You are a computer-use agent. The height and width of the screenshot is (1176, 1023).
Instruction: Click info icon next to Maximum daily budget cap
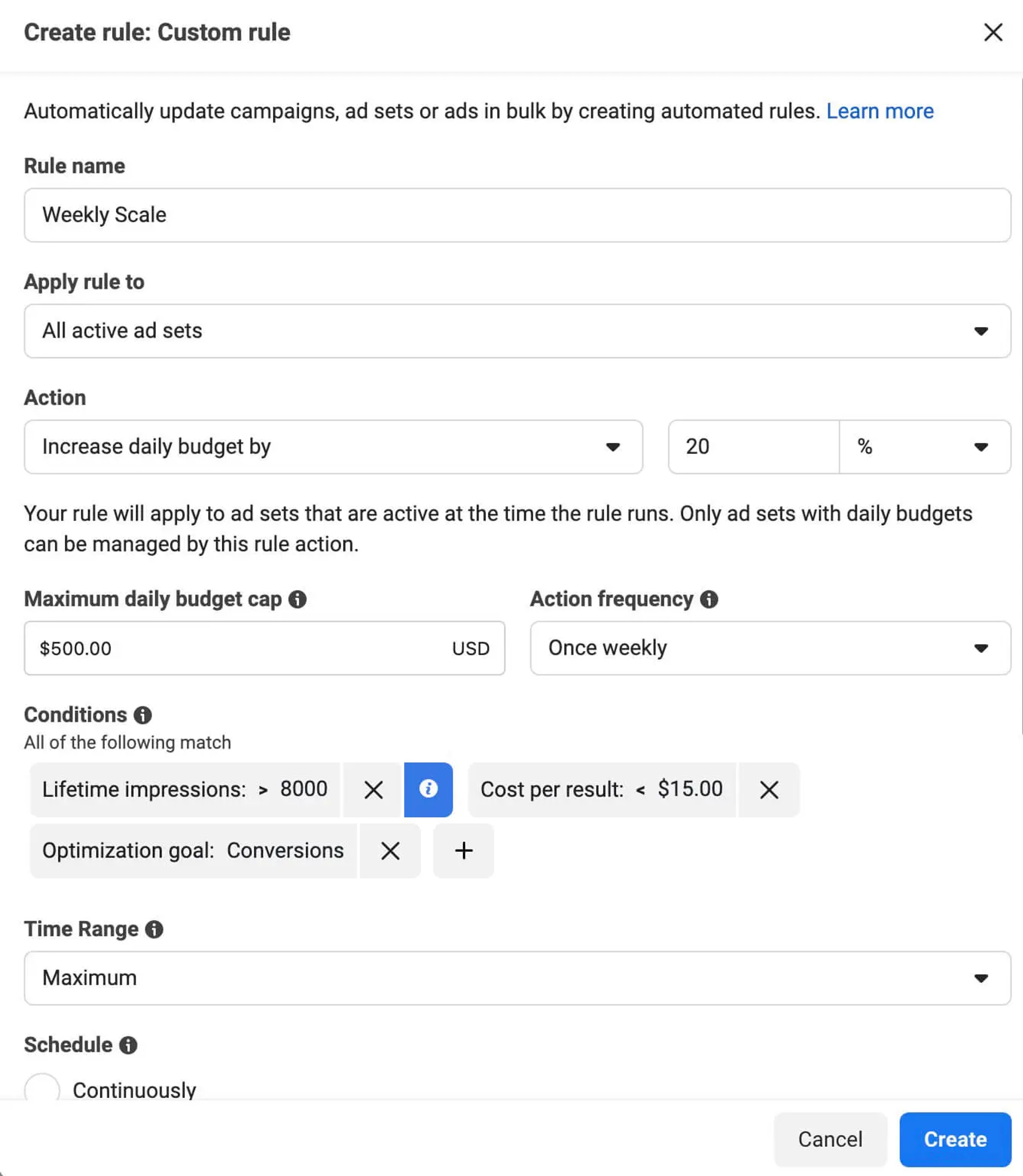(x=297, y=599)
